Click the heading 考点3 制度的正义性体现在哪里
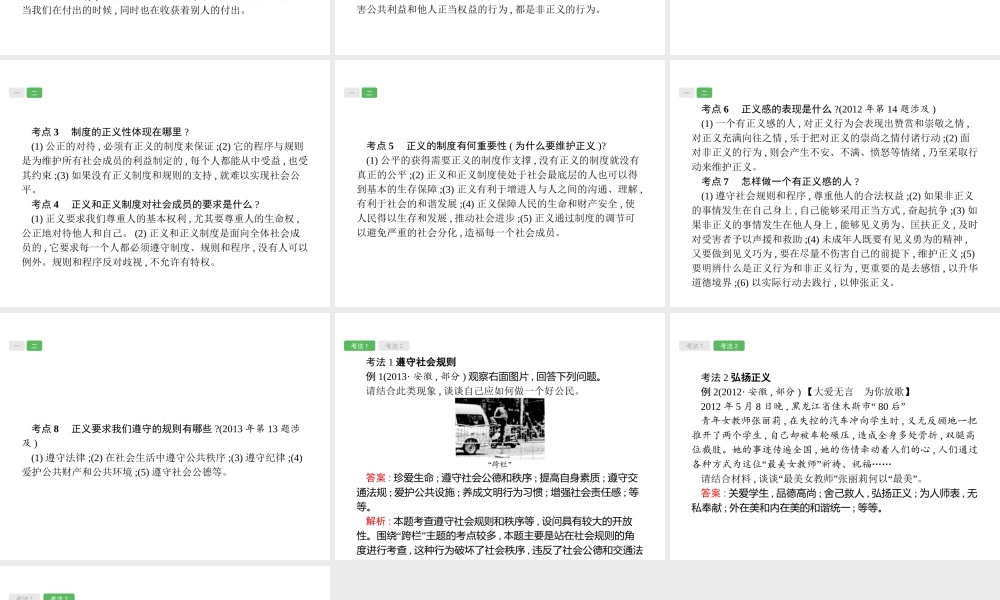This screenshot has width=1000, height=600. [x=110, y=132]
